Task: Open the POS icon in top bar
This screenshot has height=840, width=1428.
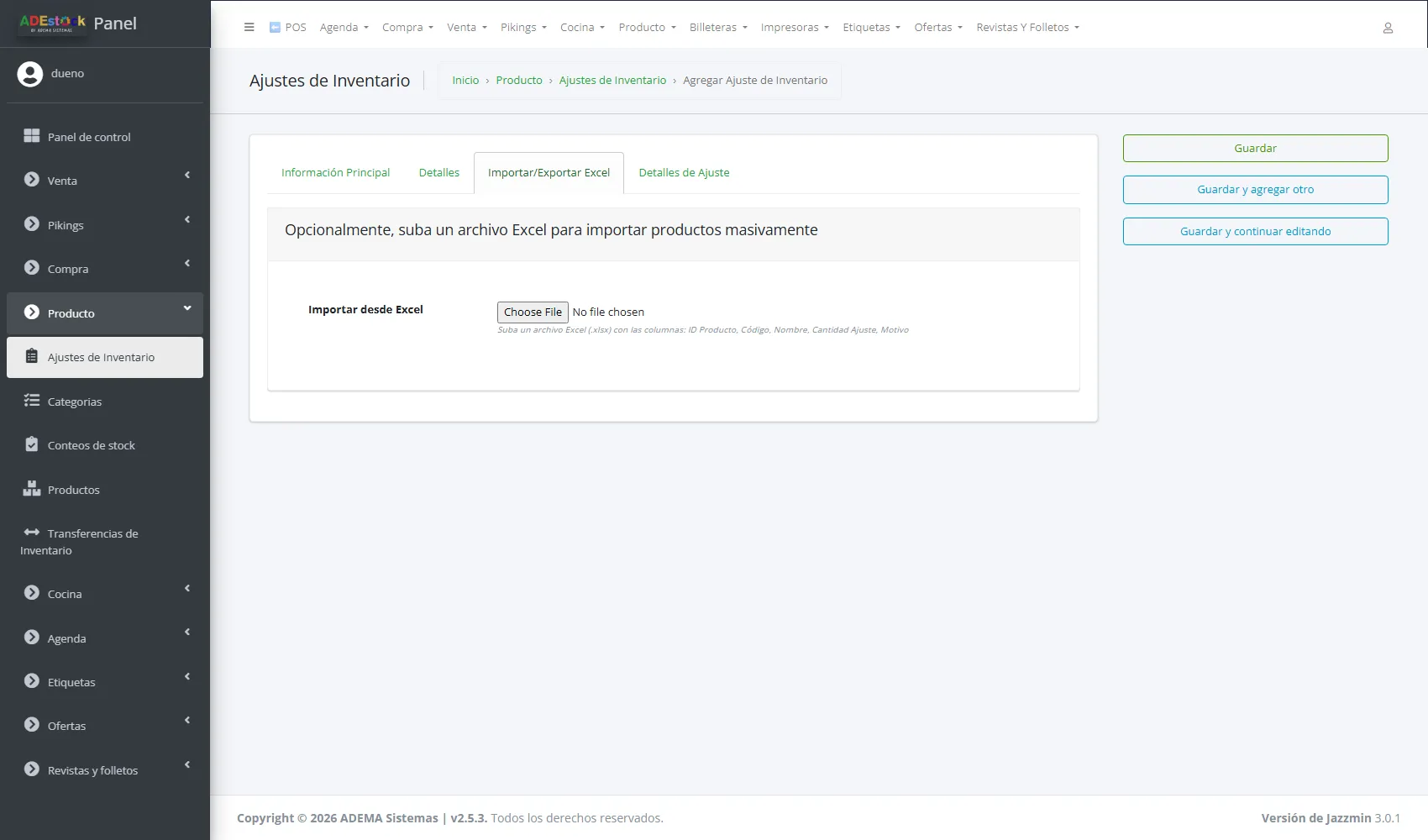Action: (275, 27)
